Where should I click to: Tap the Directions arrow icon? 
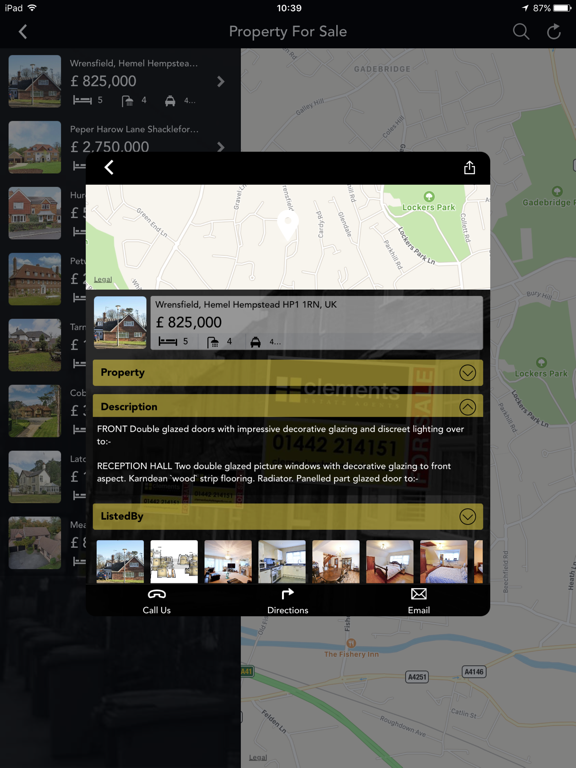288,594
